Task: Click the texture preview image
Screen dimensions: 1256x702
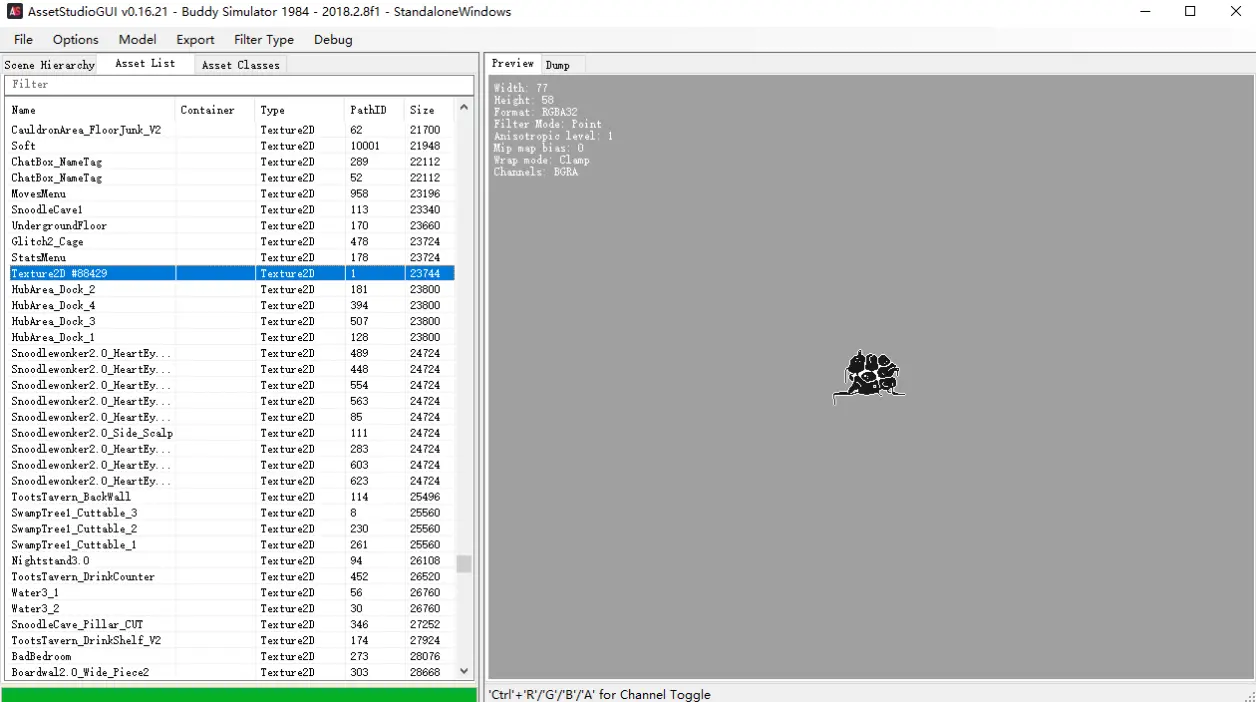Action: click(869, 377)
